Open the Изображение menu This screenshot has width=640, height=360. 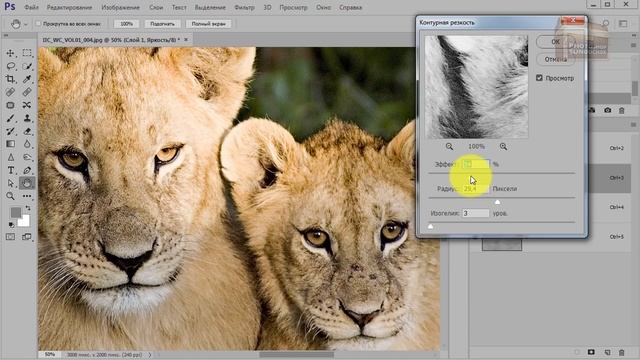(x=120, y=7)
